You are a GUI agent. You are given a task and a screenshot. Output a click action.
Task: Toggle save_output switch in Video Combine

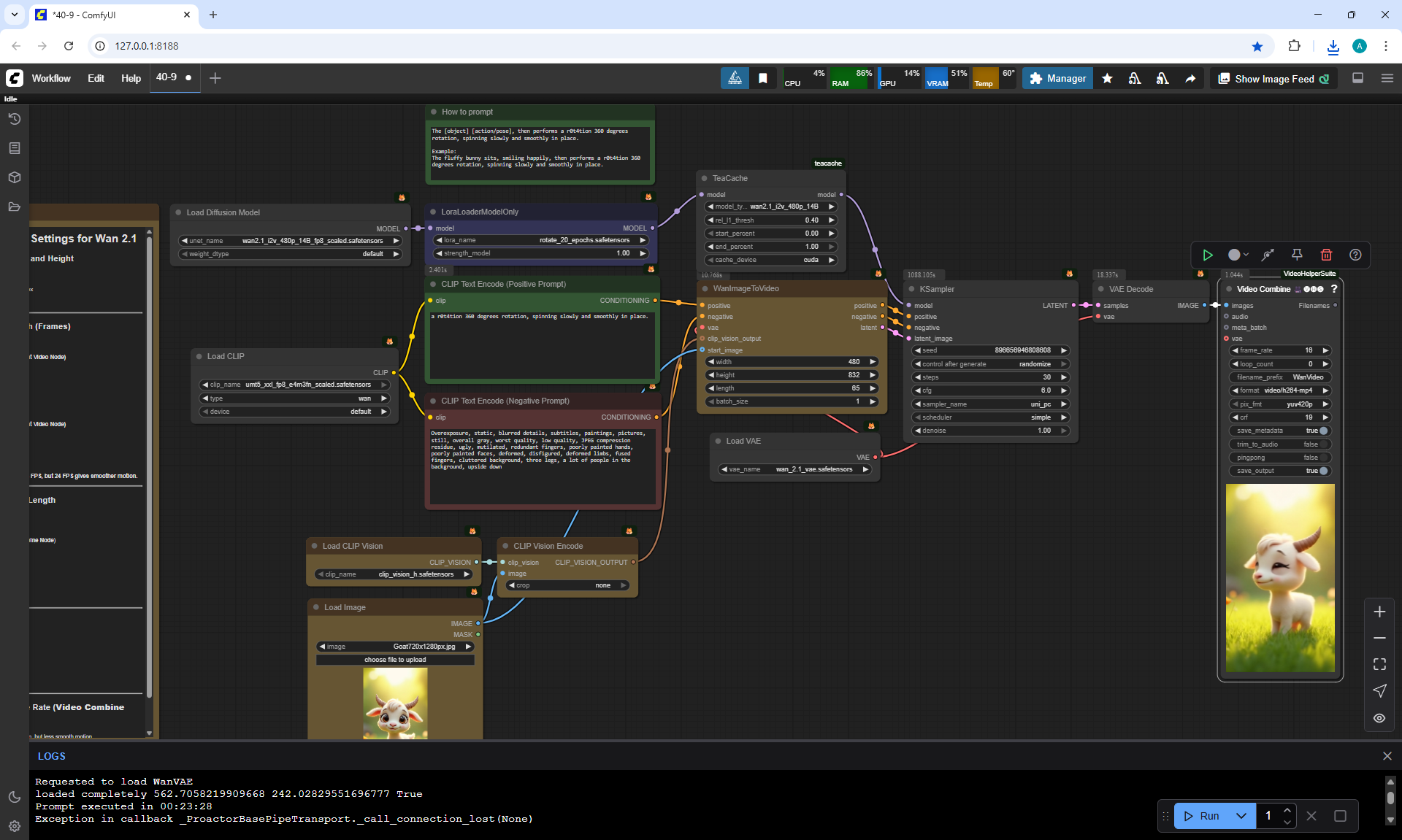pos(1323,471)
